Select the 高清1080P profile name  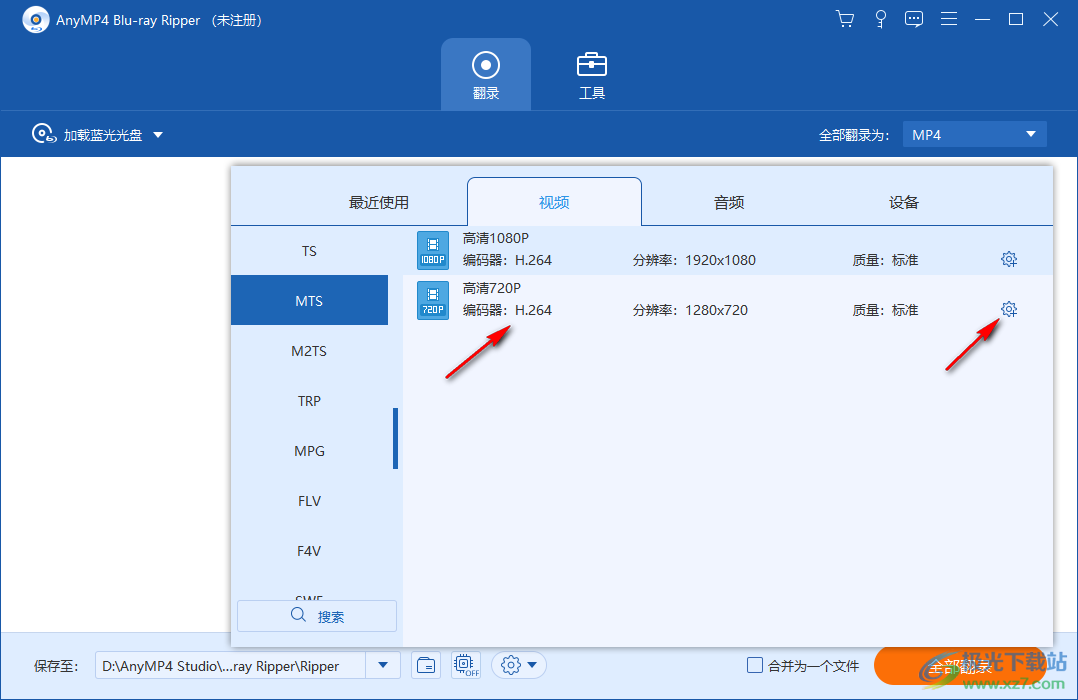coord(496,238)
